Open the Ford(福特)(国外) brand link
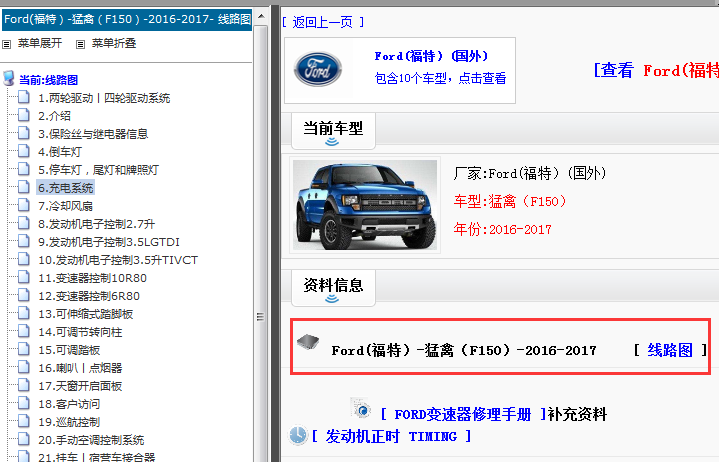Image resolution: width=719 pixels, height=462 pixels. click(431, 56)
